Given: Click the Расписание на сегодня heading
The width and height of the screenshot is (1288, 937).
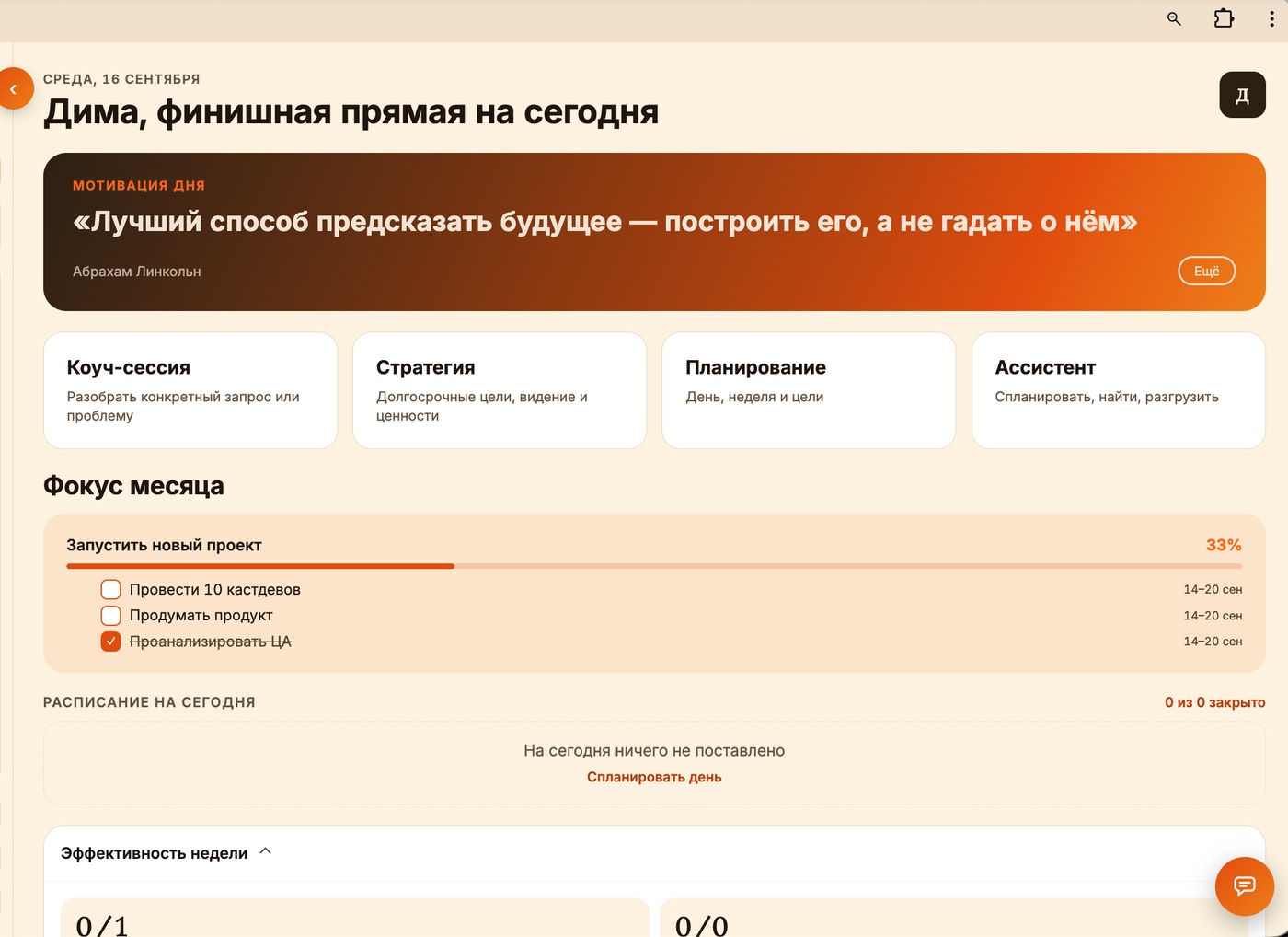Looking at the screenshot, I should click(x=149, y=702).
